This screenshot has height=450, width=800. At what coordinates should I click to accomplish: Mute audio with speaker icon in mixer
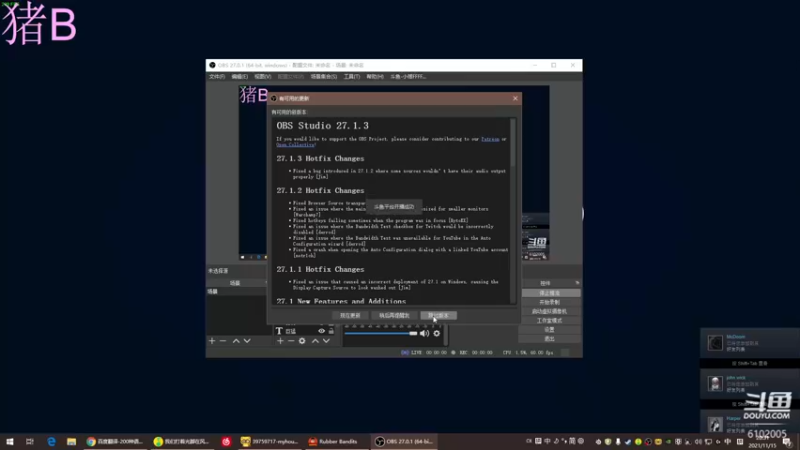point(424,333)
